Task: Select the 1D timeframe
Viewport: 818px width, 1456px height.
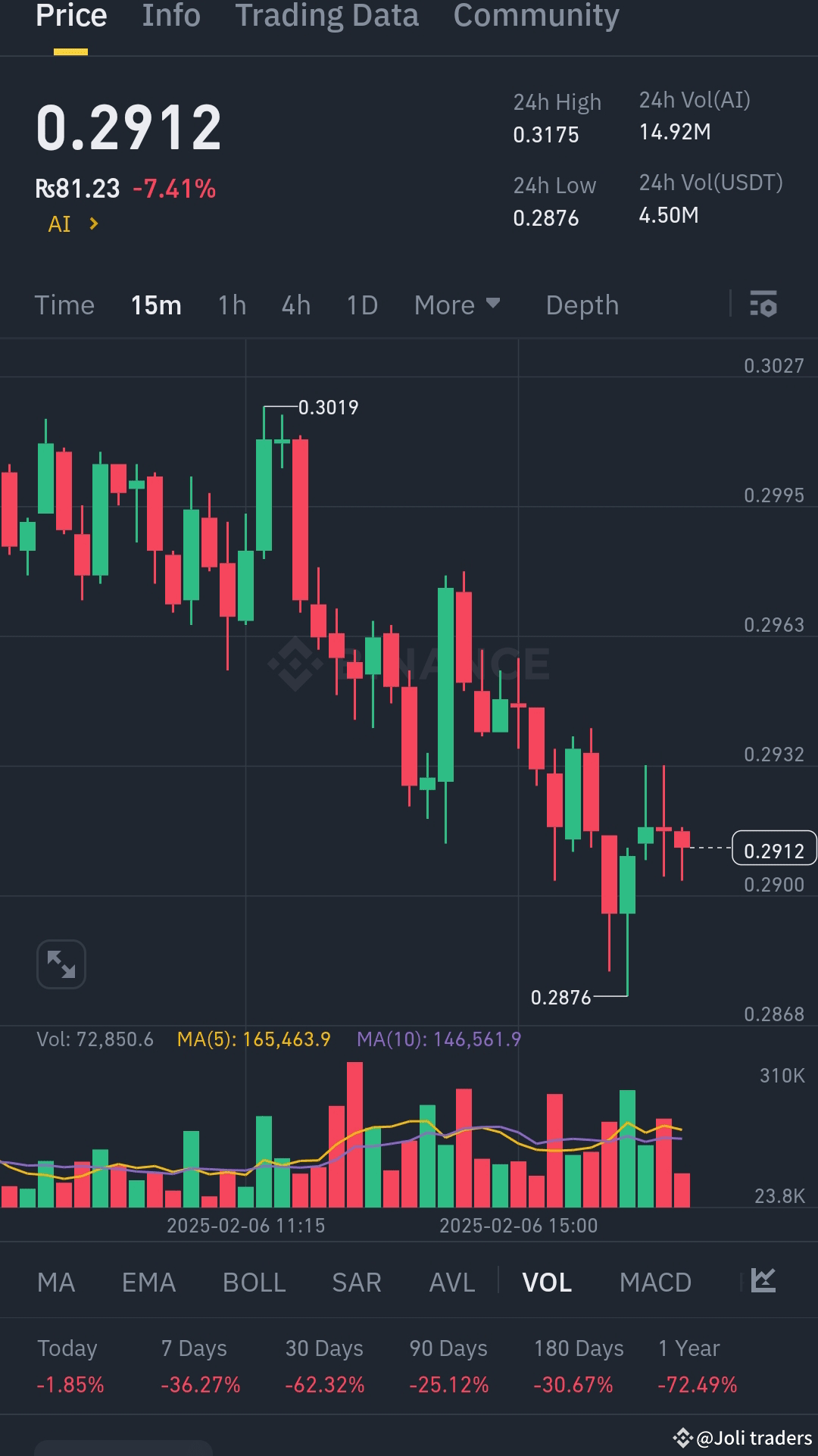Action: (x=361, y=305)
